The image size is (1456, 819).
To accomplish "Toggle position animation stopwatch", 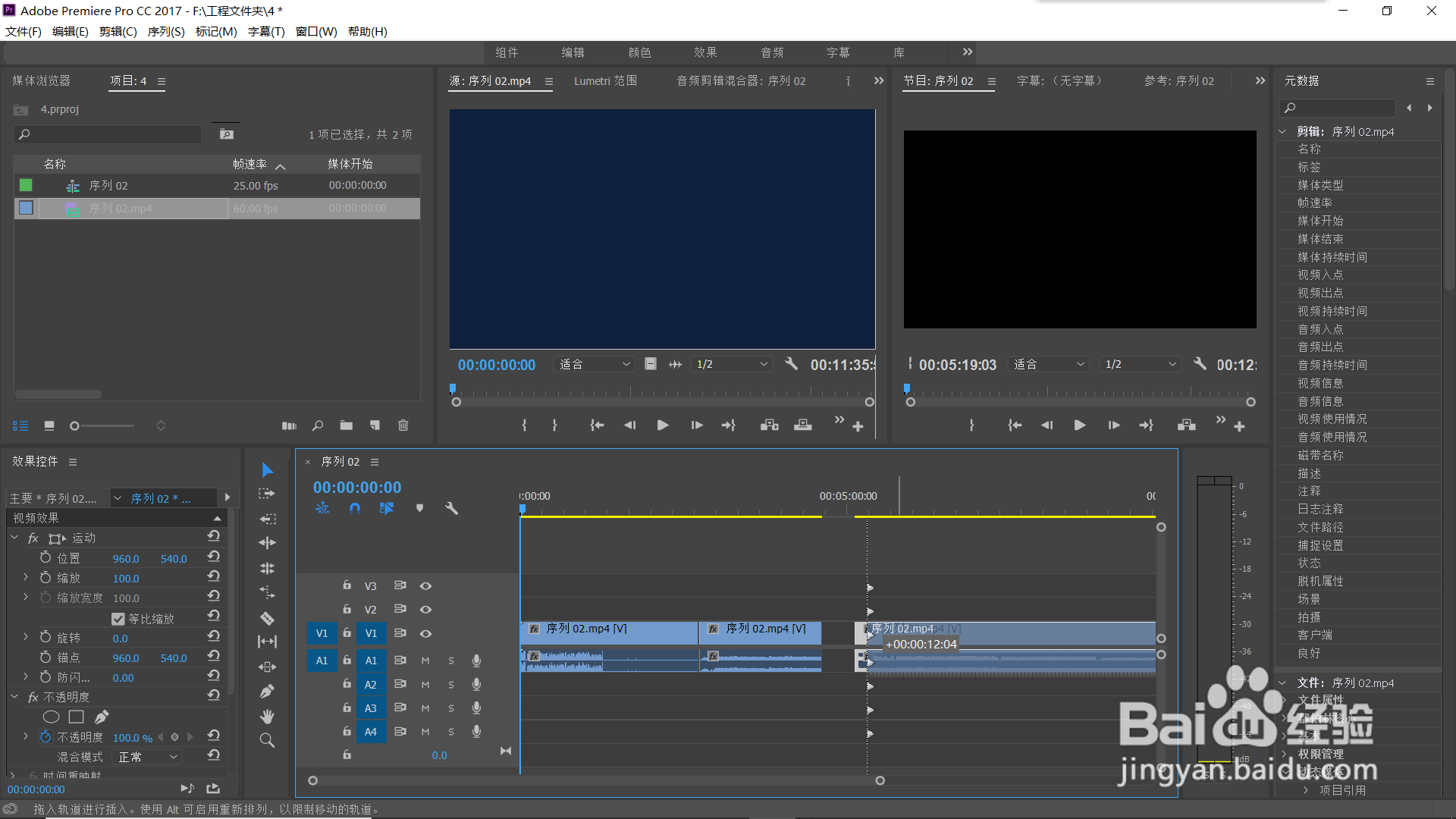I will (45, 558).
